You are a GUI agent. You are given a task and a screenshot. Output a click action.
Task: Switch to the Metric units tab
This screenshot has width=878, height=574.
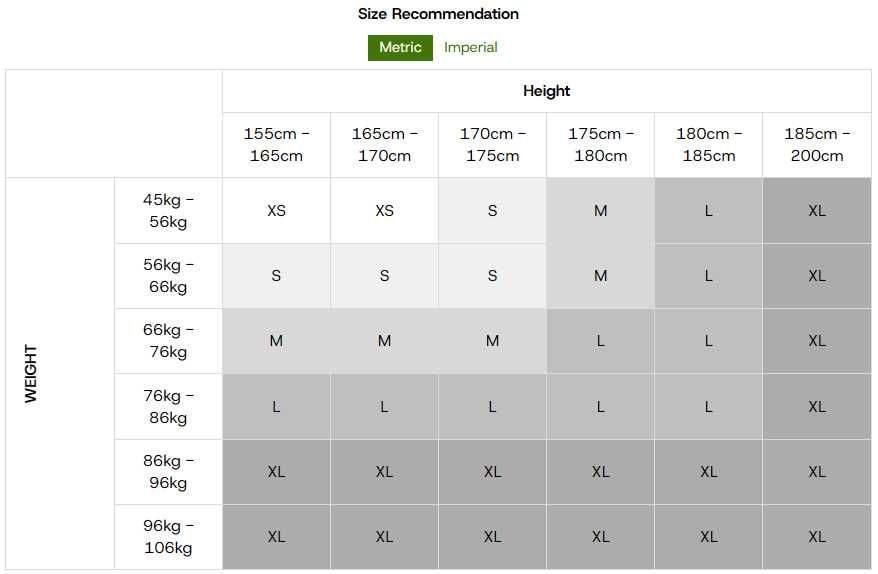pyautogui.click(x=400, y=47)
